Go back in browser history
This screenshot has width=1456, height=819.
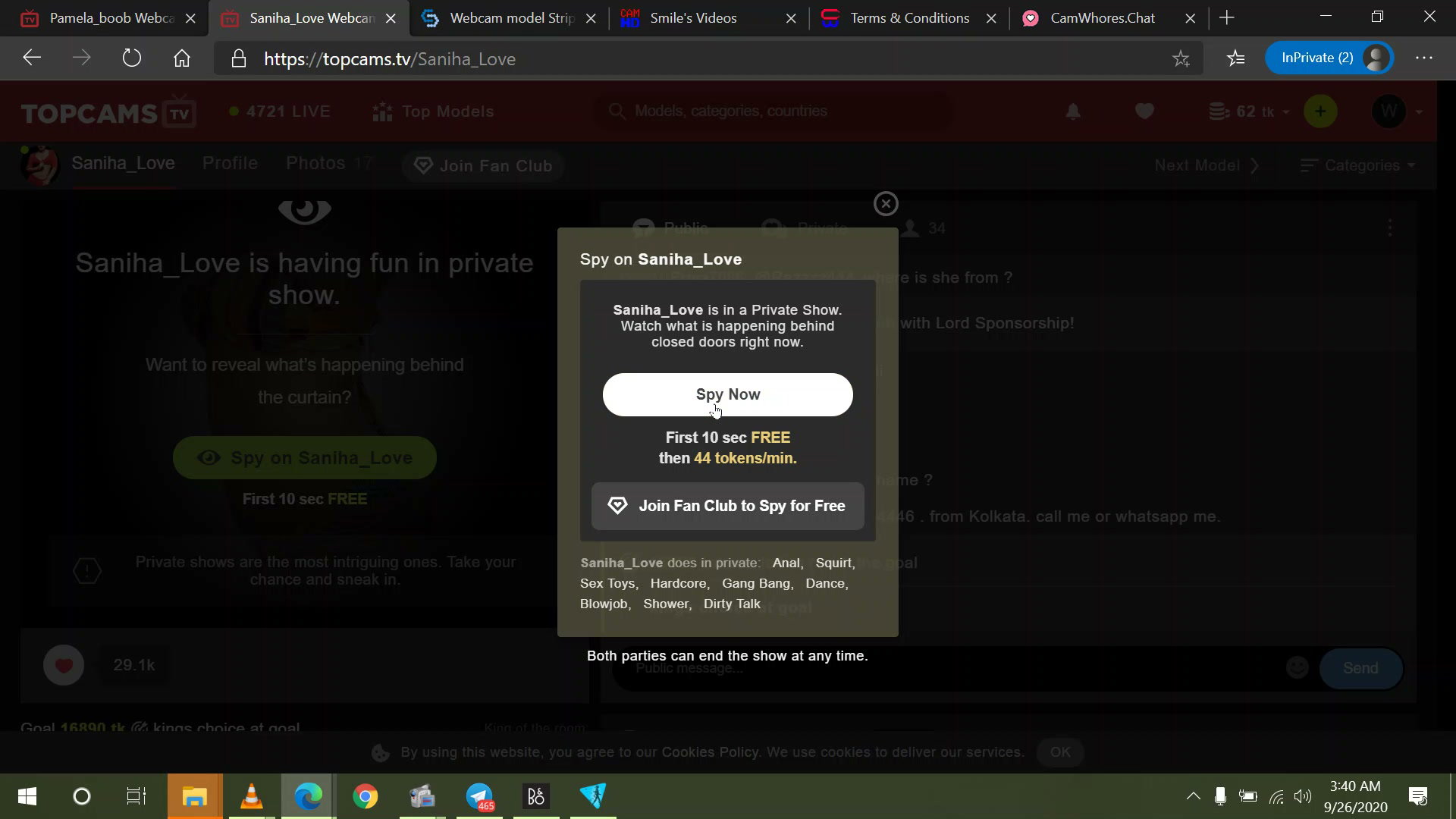32,58
